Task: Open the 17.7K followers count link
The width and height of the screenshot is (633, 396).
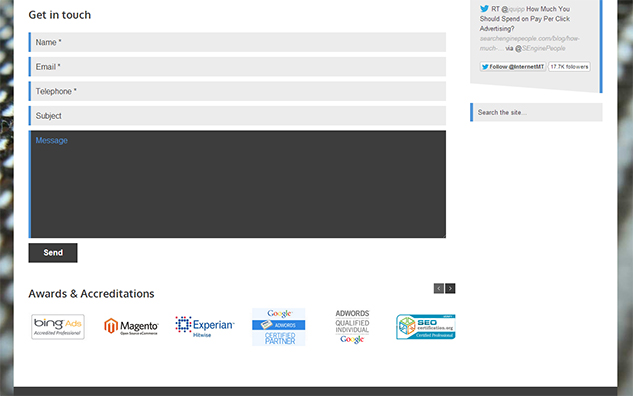Action: pyautogui.click(x=569, y=67)
